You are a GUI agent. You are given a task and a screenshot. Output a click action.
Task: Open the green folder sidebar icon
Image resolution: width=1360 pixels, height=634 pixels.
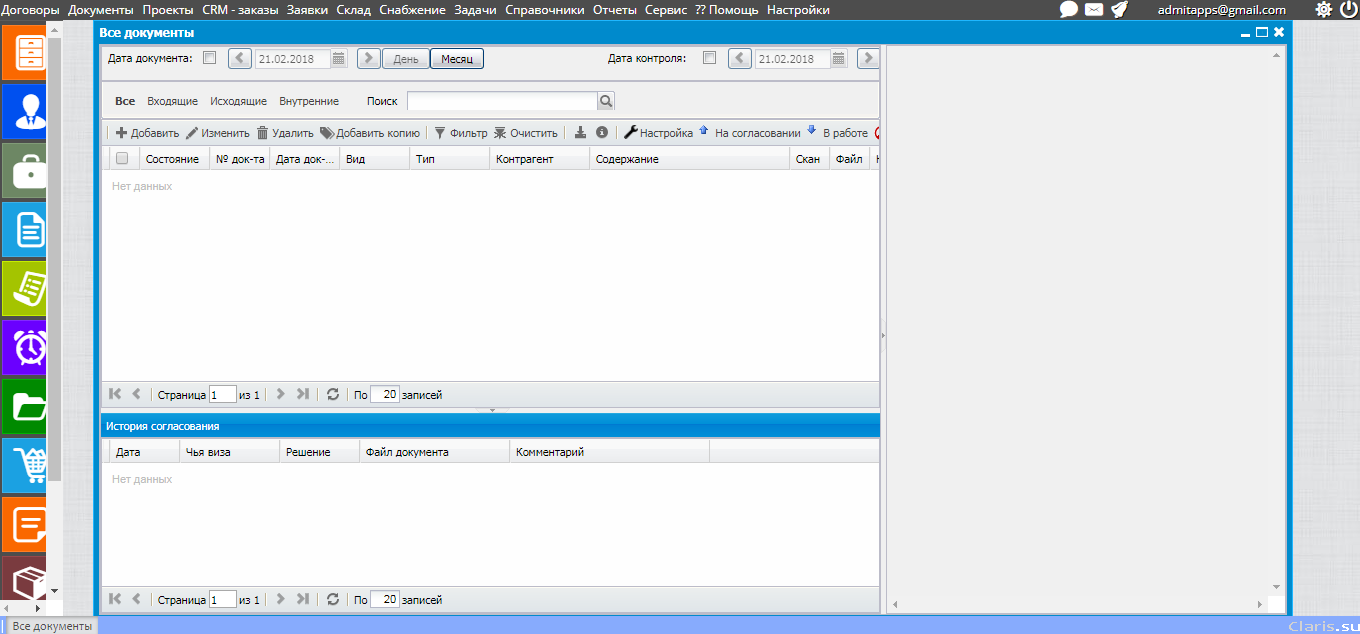click(24, 406)
